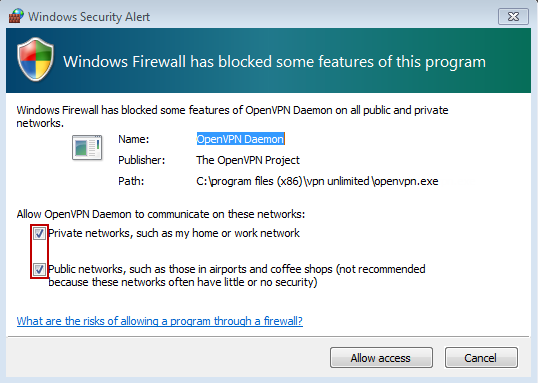Click the Private networks label text

click(174, 233)
